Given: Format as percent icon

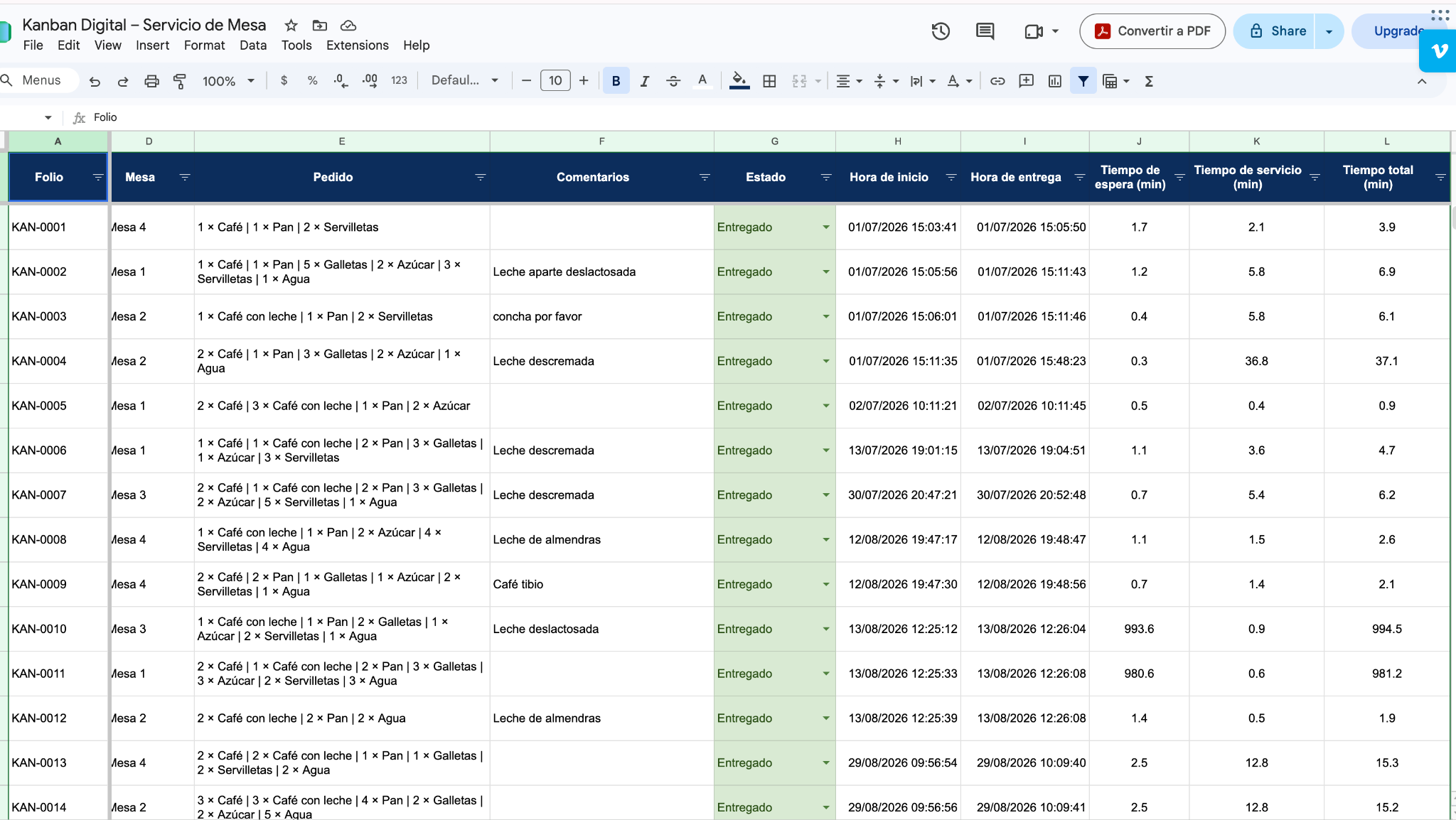Looking at the screenshot, I should coord(312,80).
